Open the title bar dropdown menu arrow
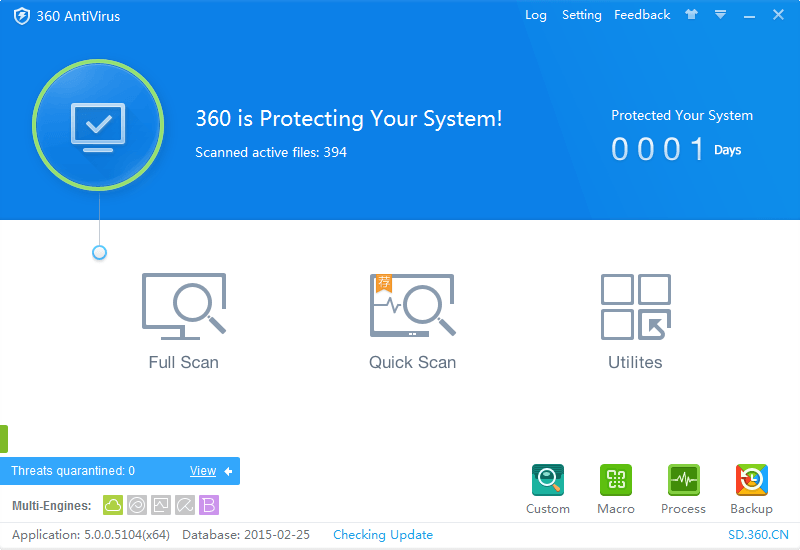 pyautogui.click(x=720, y=15)
